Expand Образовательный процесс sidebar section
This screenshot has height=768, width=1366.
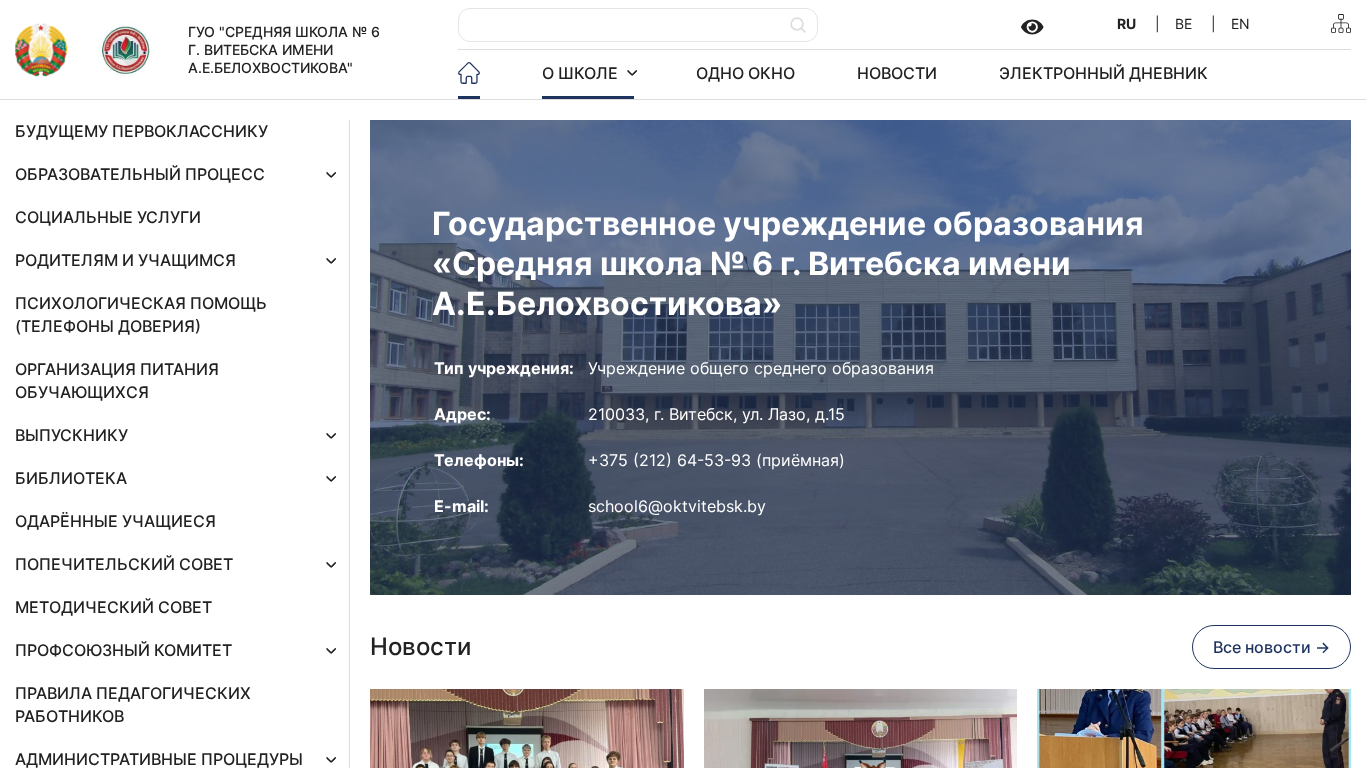[x=331, y=175]
